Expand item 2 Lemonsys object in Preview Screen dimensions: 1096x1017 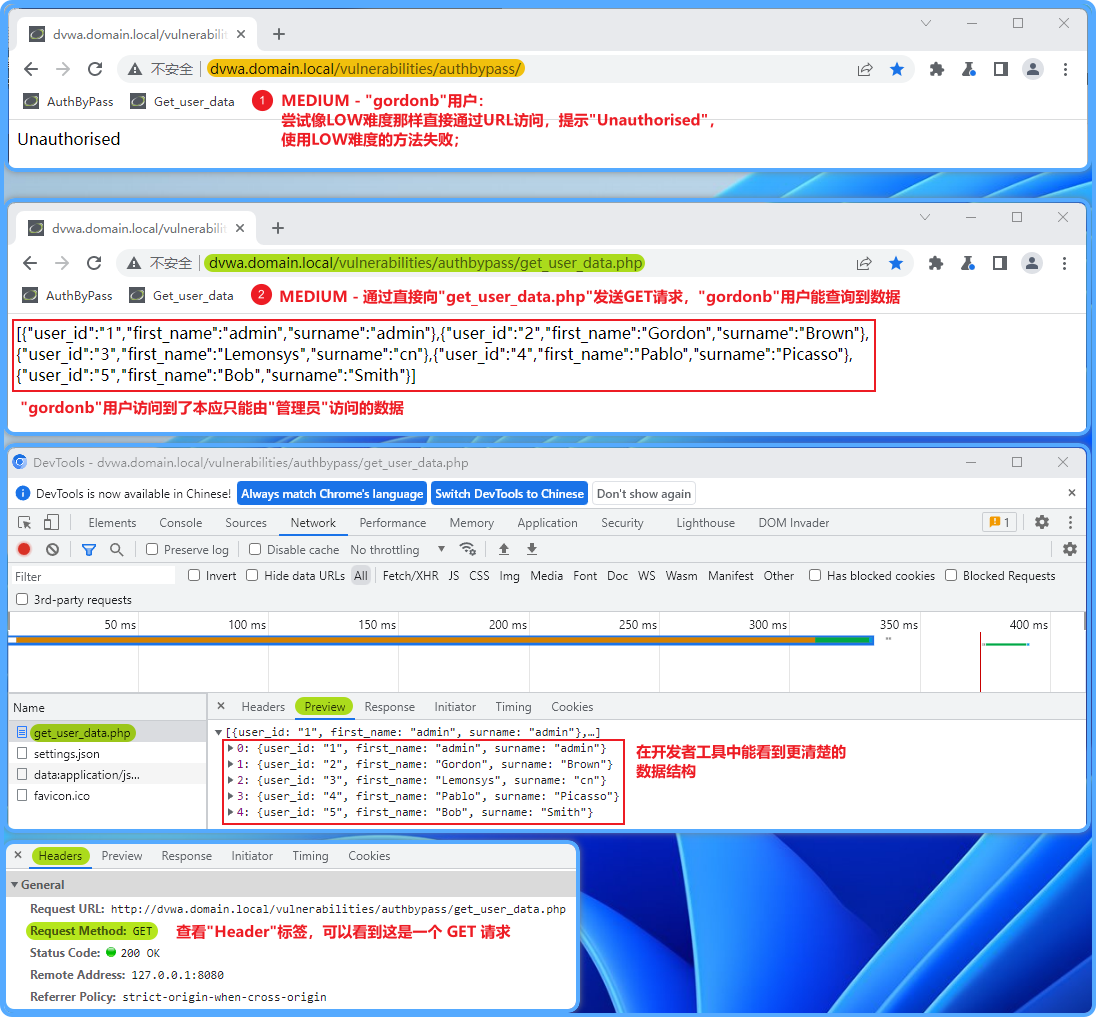click(x=231, y=780)
